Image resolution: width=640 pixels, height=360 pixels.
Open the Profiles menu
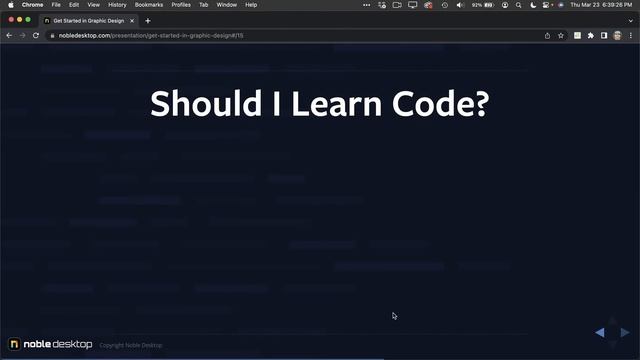(181, 5)
